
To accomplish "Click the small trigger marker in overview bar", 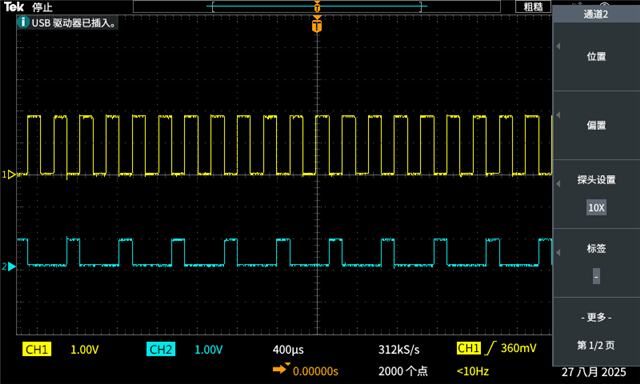I will pyautogui.click(x=317, y=7).
